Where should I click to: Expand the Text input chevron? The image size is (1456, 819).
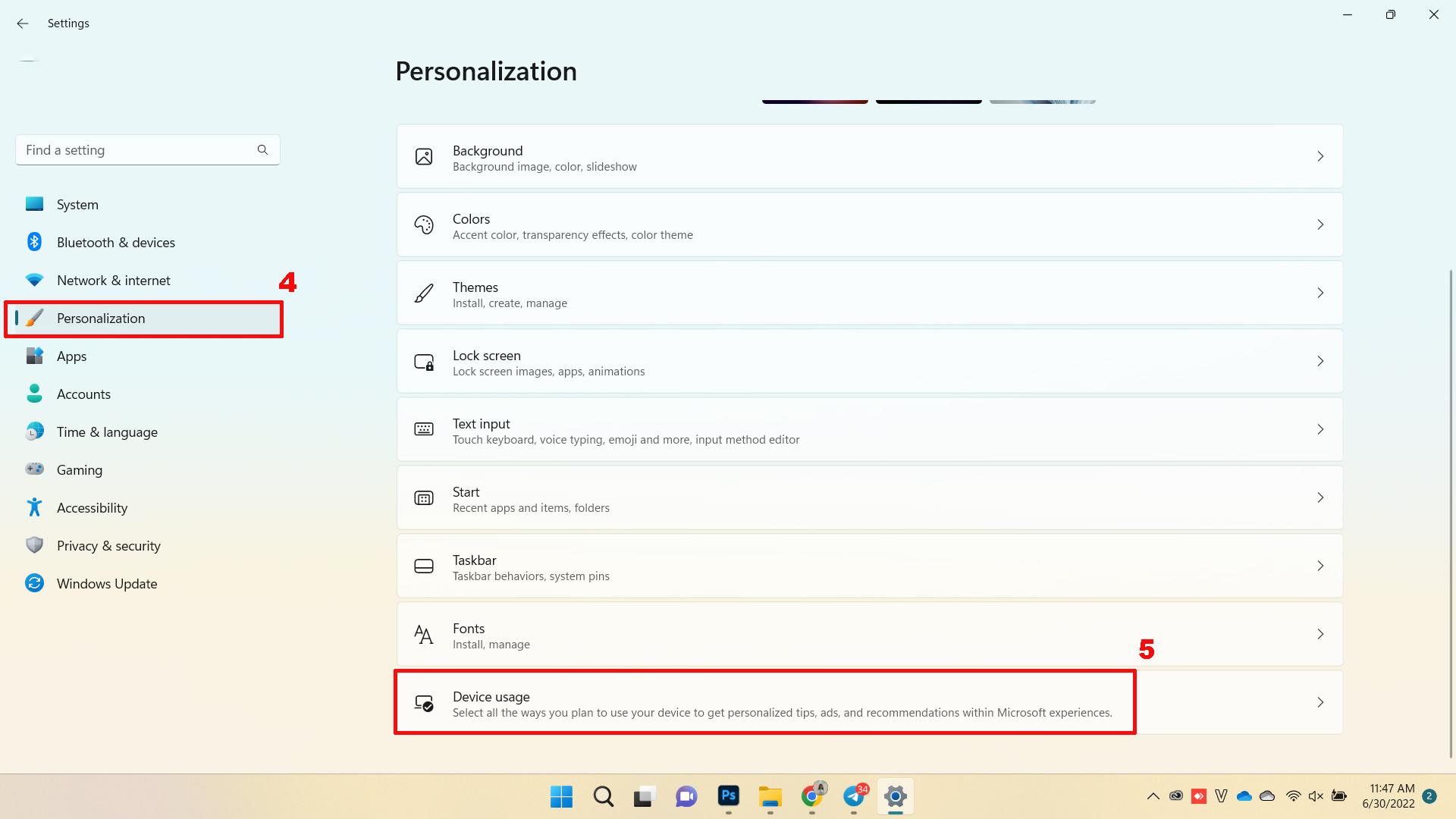[x=1320, y=430]
